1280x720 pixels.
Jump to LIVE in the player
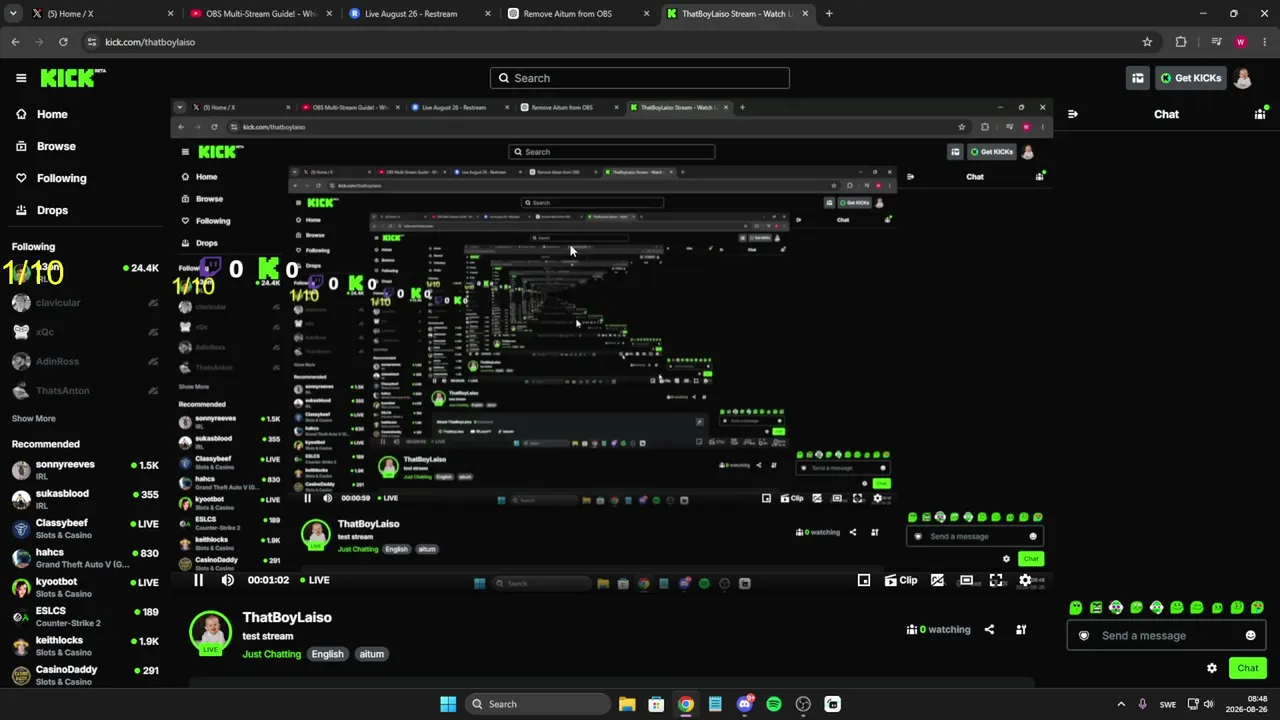315,580
